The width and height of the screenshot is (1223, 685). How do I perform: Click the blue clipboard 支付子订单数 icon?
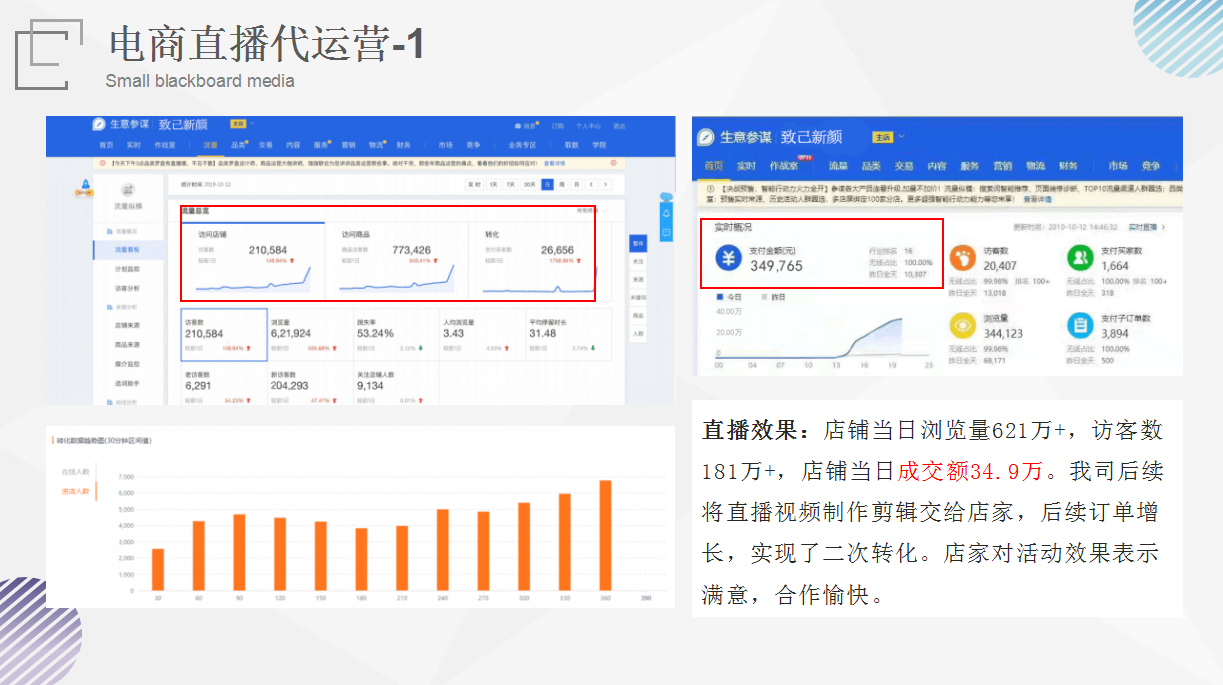coord(1081,325)
